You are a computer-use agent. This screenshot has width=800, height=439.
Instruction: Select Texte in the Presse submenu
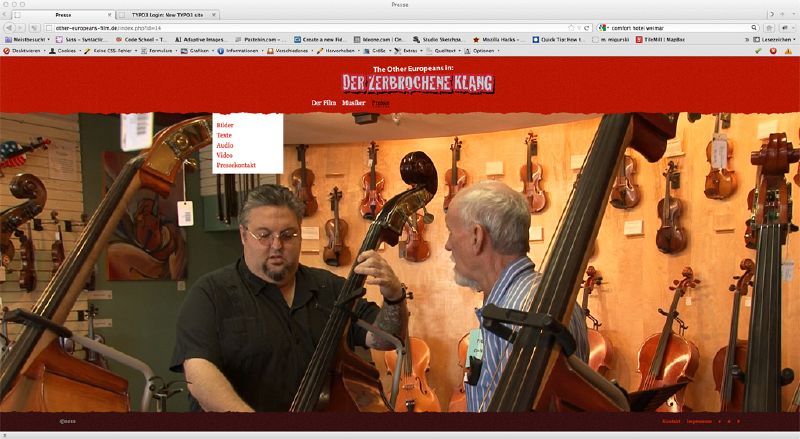(x=224, y=135)
